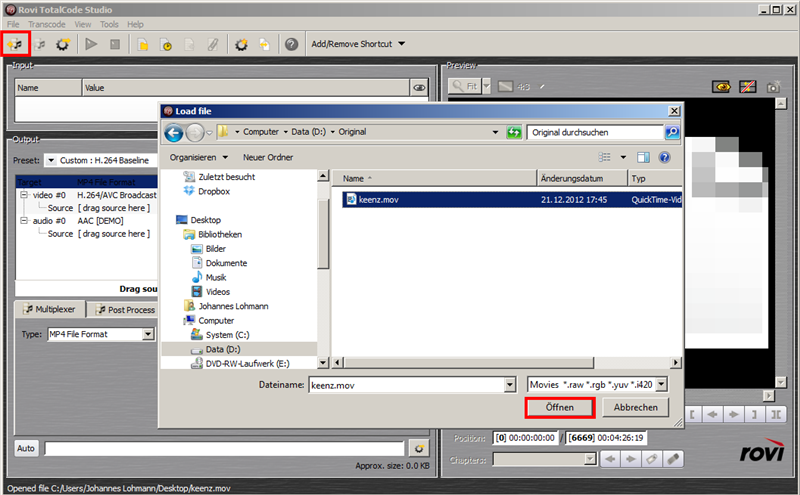Open the Type MP4 File Format dropdown
Viewport: 800px width, 495px height.
point(148,334)
